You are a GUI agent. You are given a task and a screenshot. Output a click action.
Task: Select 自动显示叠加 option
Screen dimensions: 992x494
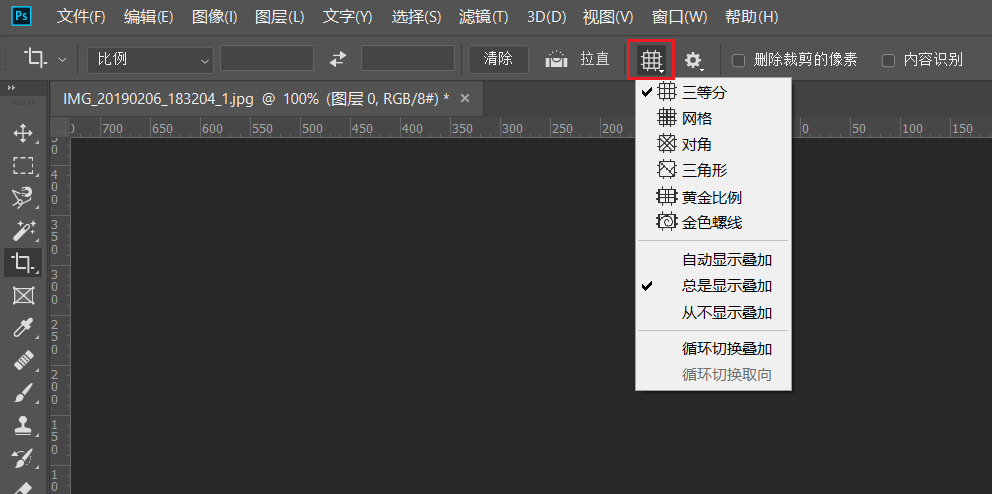pyautogui.click(x=713, y=260)
